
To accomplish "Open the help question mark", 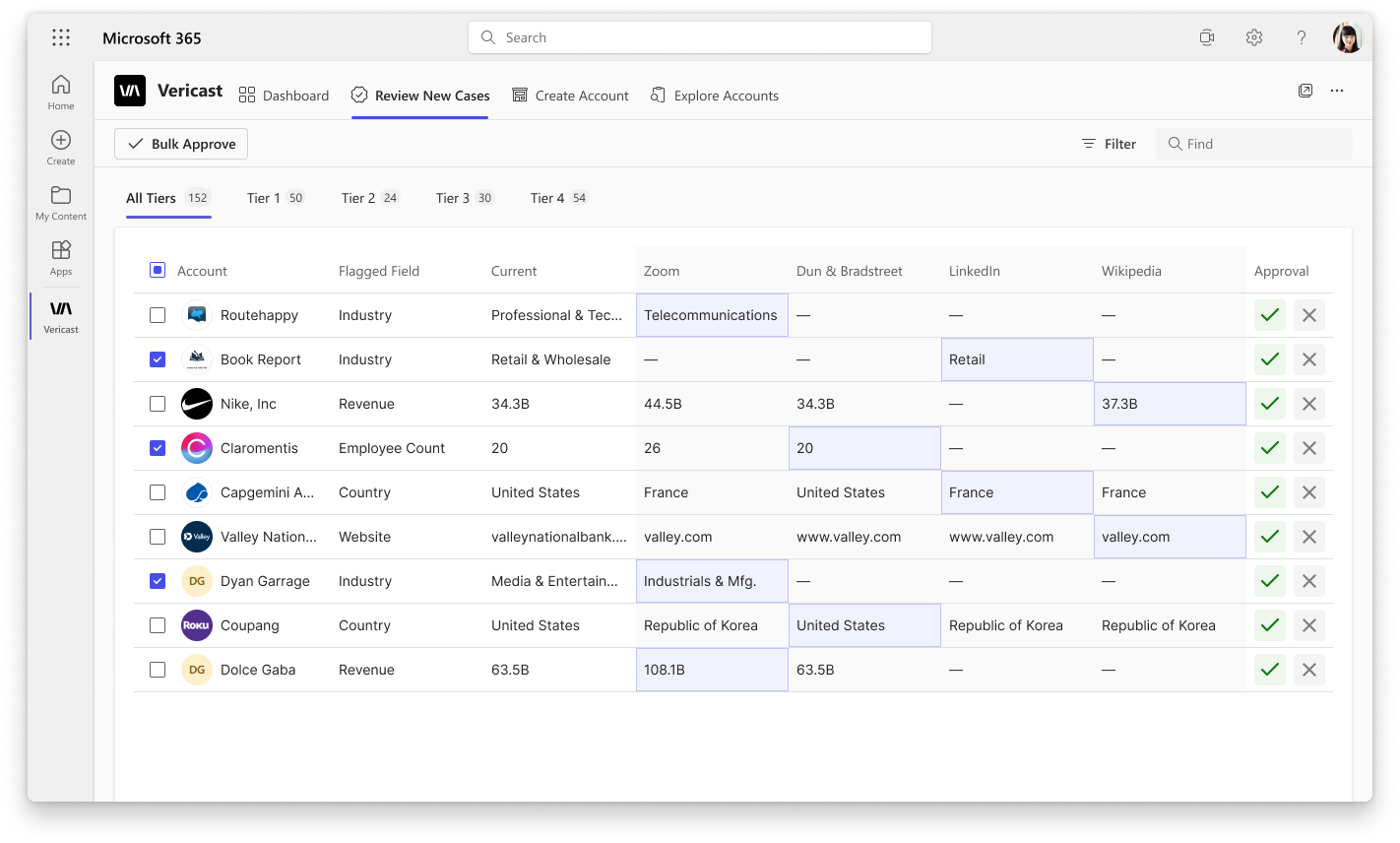I will pyautogui.click(x=1301, y=37).
